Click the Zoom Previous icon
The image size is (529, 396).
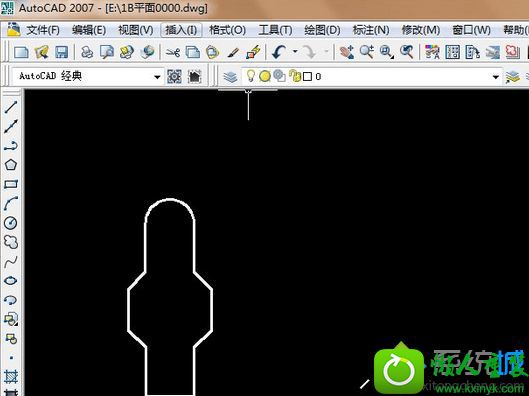(x=407, y=52)
